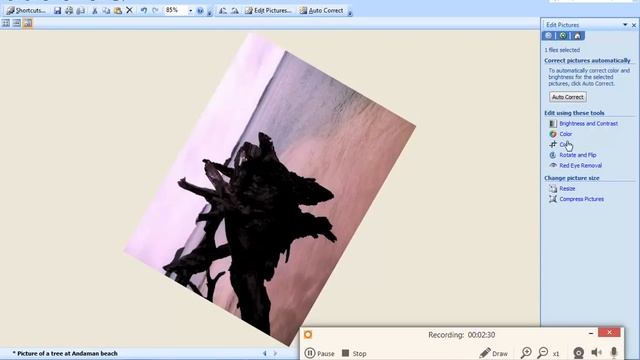Open Edit Pictures from toolbar
Image resolution: width=640 pixels, height=360 pixels.
[x=268, y=11]
